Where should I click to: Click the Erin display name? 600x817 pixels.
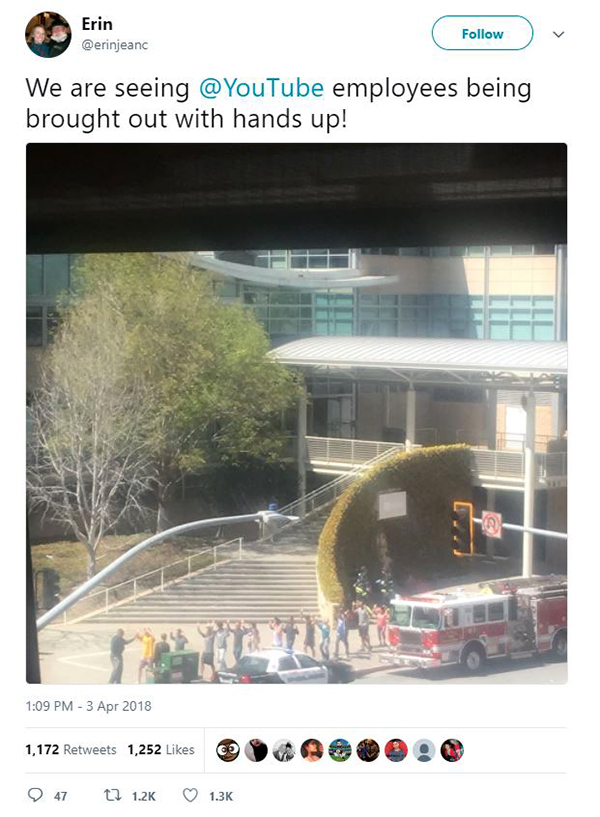pyautogui.click(x=97, y=24)
